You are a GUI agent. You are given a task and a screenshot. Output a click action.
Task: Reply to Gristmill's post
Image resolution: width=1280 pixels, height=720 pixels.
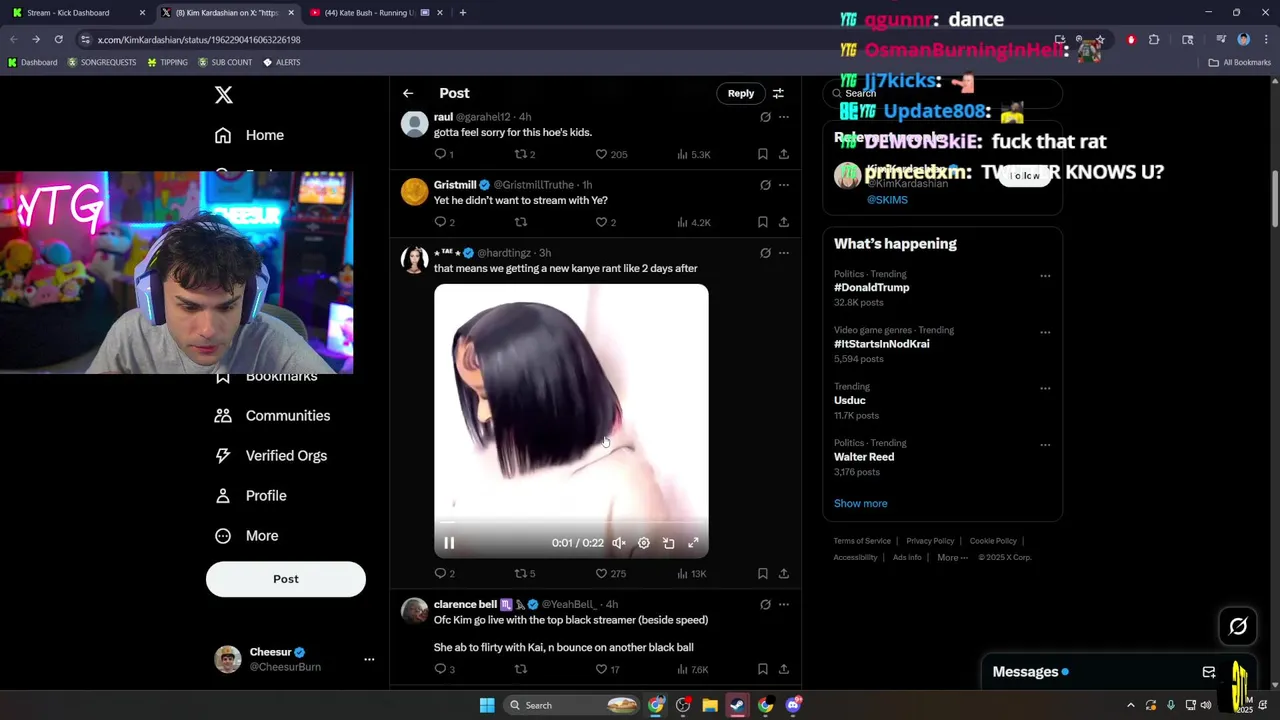click(440, 222)
